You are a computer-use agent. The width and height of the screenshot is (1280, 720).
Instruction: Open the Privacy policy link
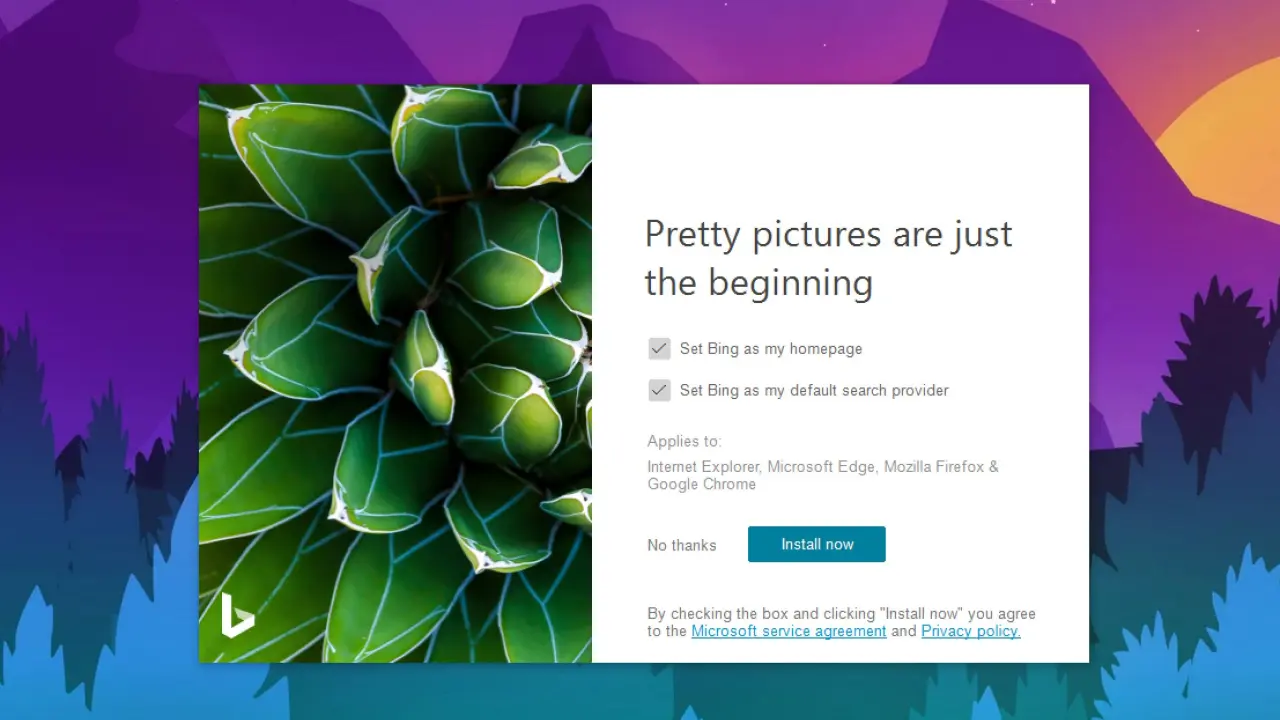pos(970,631)
